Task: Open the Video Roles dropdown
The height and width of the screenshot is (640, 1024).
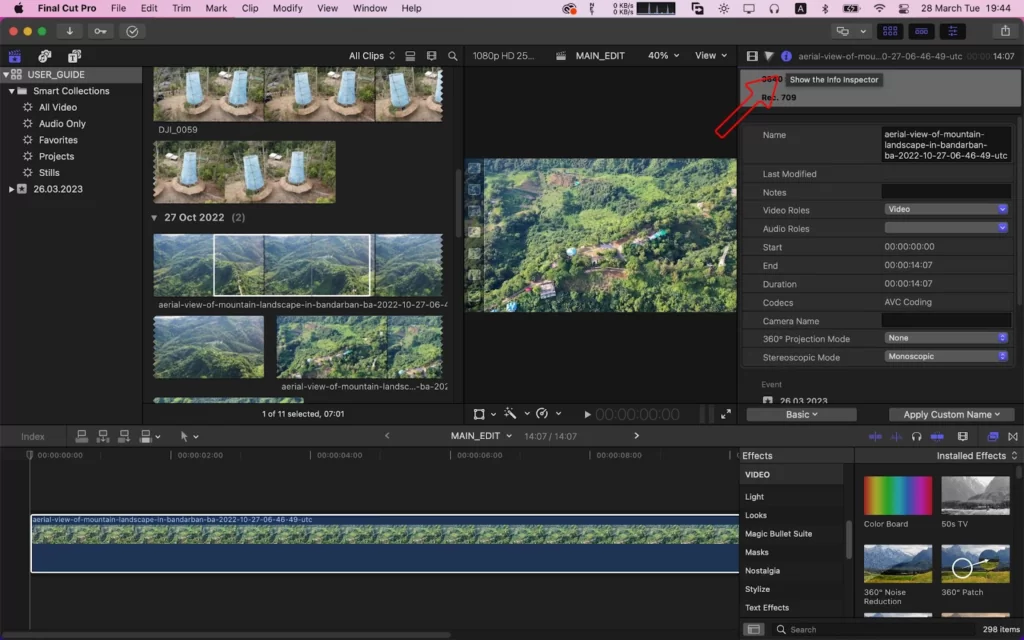Action: [946, 210]
